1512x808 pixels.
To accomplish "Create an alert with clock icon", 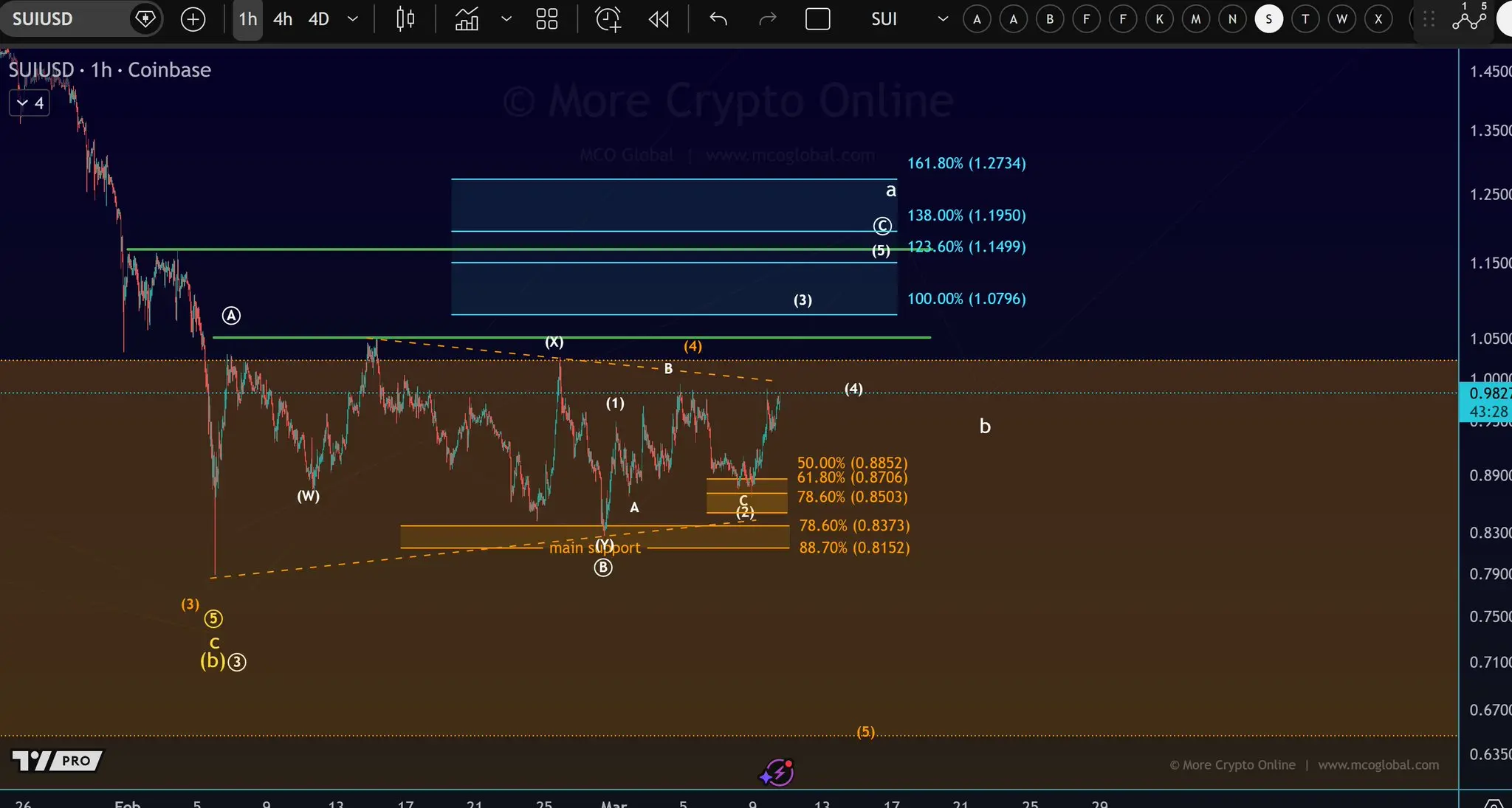I will pyautogui.click(x=608, y=19).
